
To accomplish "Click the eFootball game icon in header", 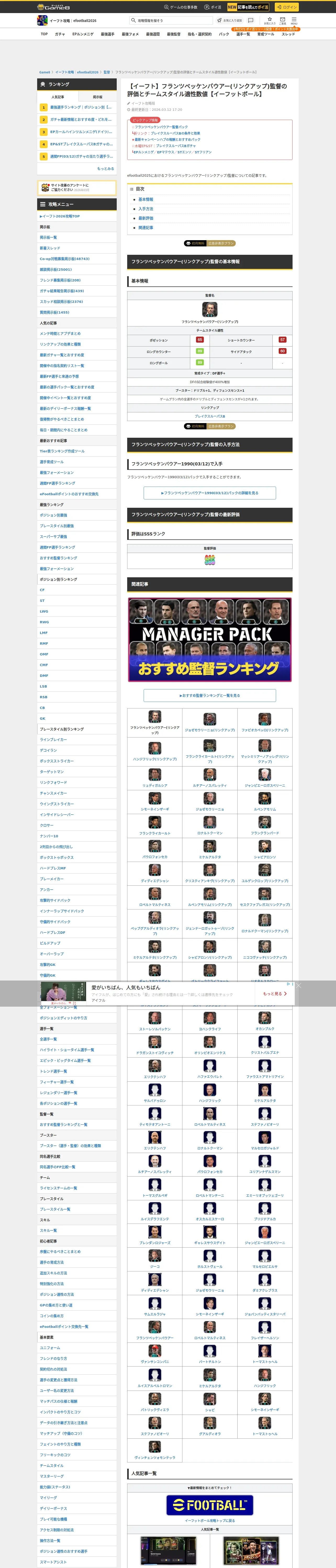I will point(42,20).
